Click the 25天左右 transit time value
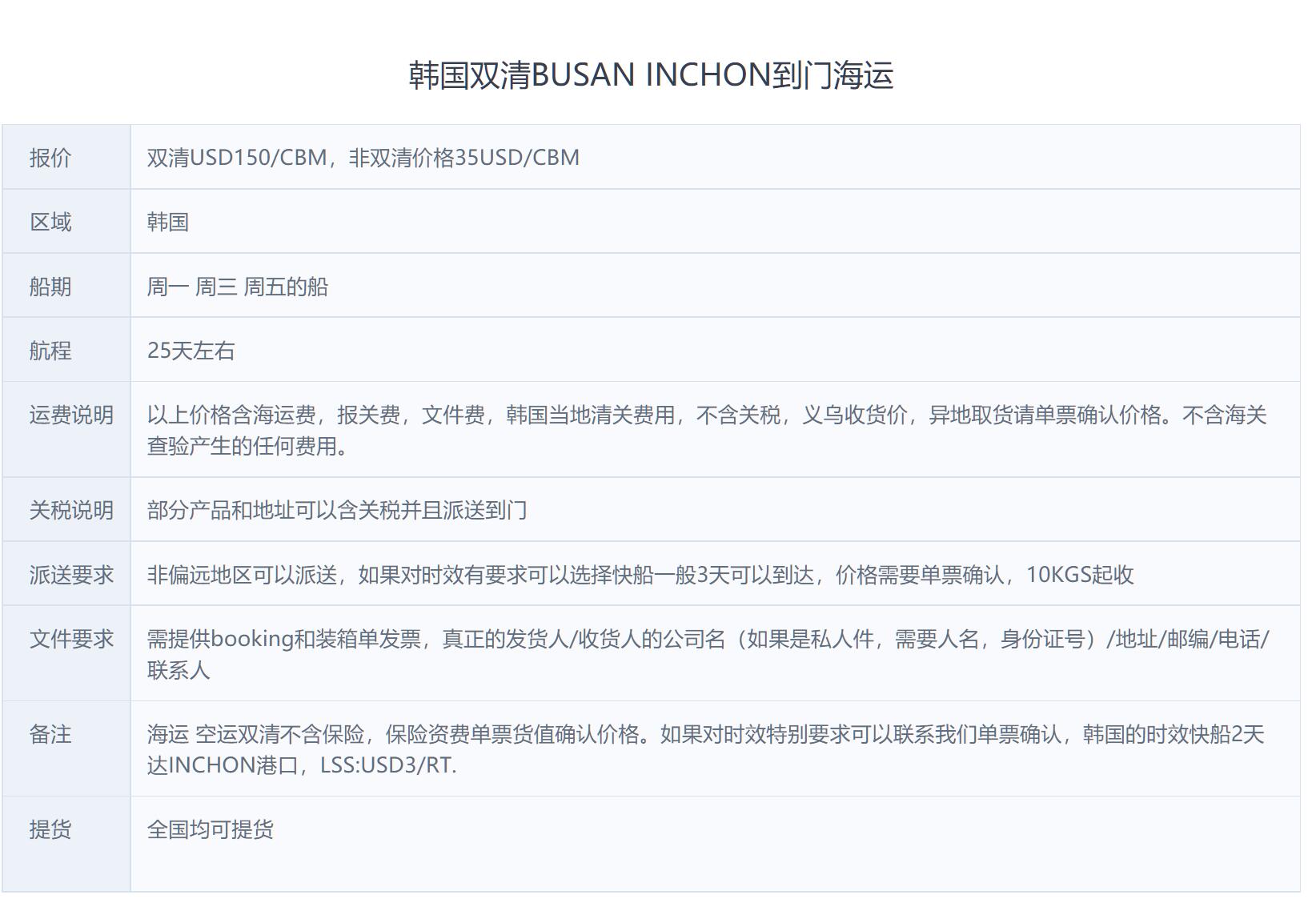 click(x=191, y=351)
